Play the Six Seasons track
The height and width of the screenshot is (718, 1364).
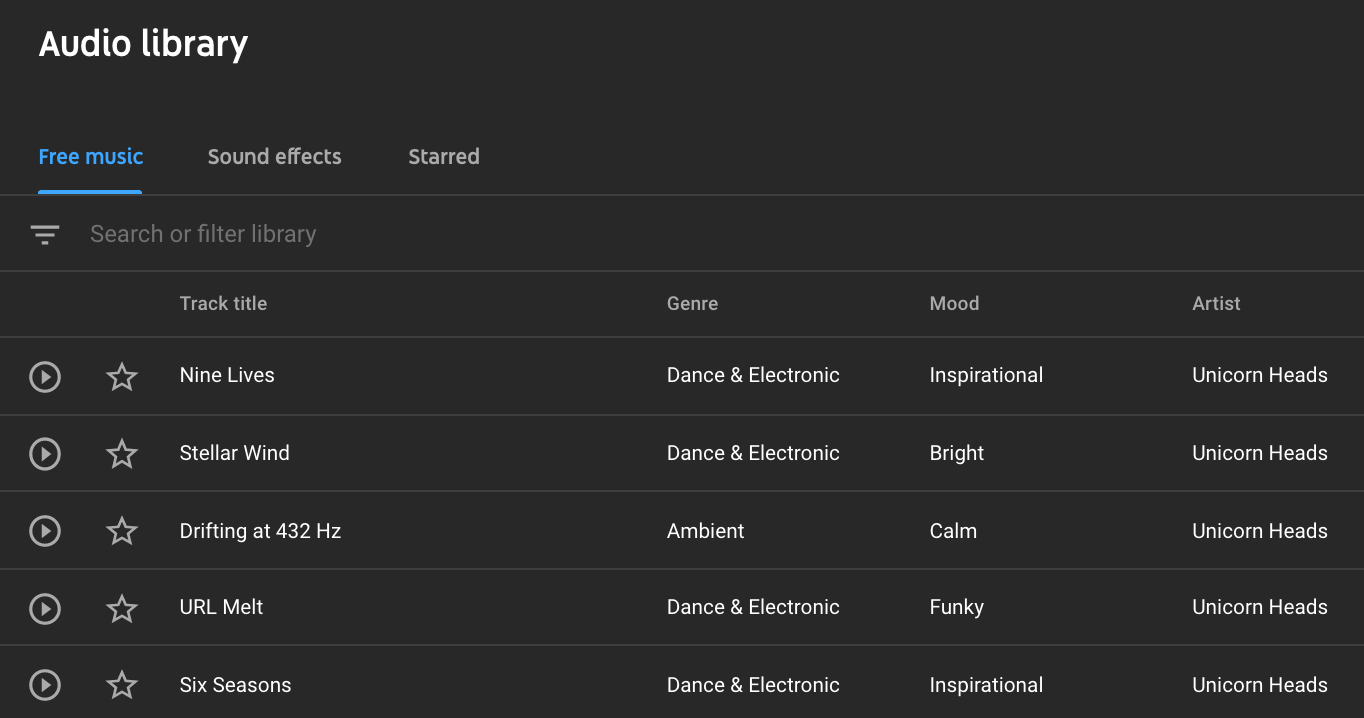45,685
